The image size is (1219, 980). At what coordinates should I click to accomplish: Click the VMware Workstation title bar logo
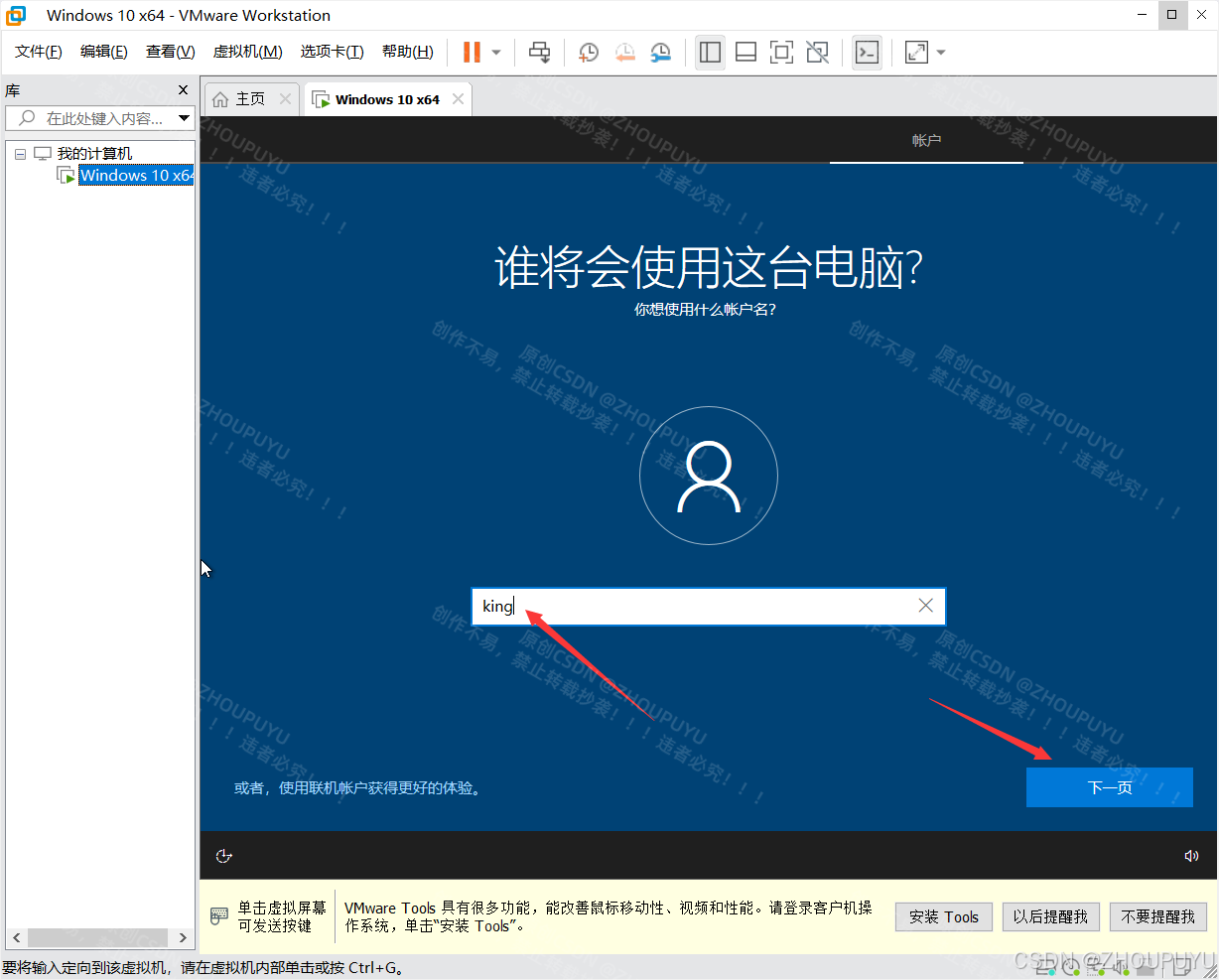point(17,15)
